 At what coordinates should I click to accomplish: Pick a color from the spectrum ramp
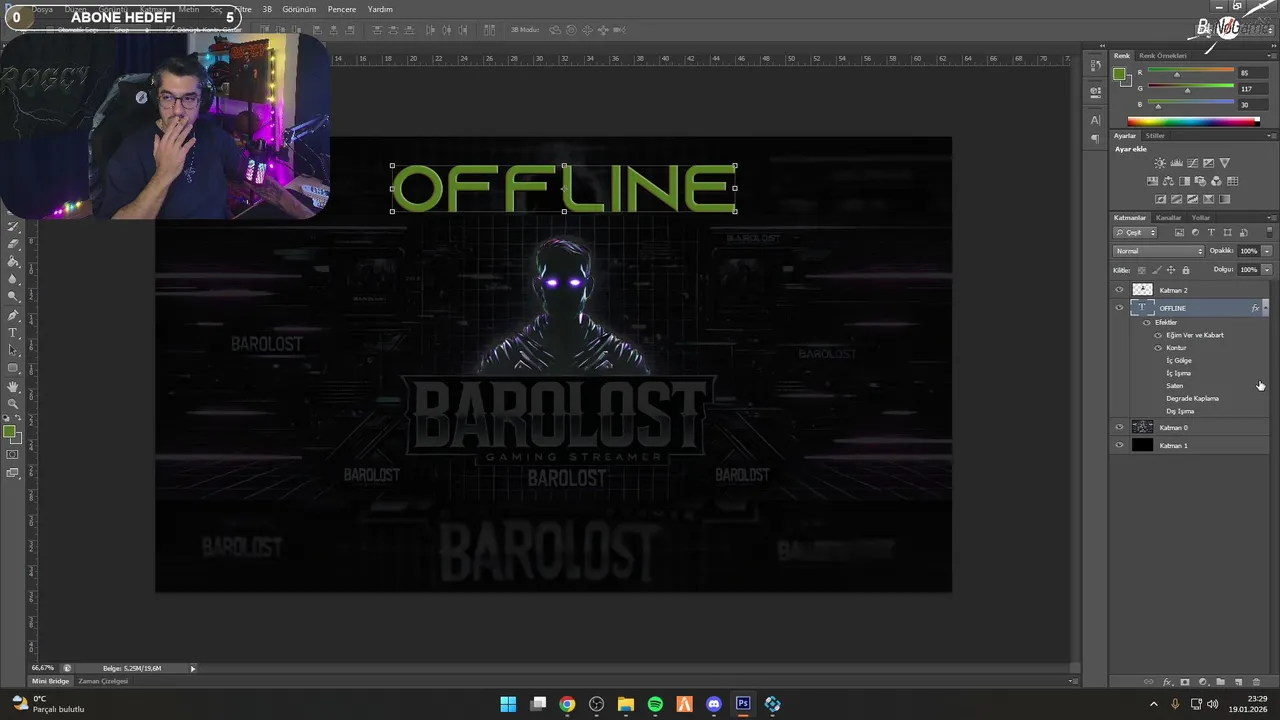tap(1193, 122)
